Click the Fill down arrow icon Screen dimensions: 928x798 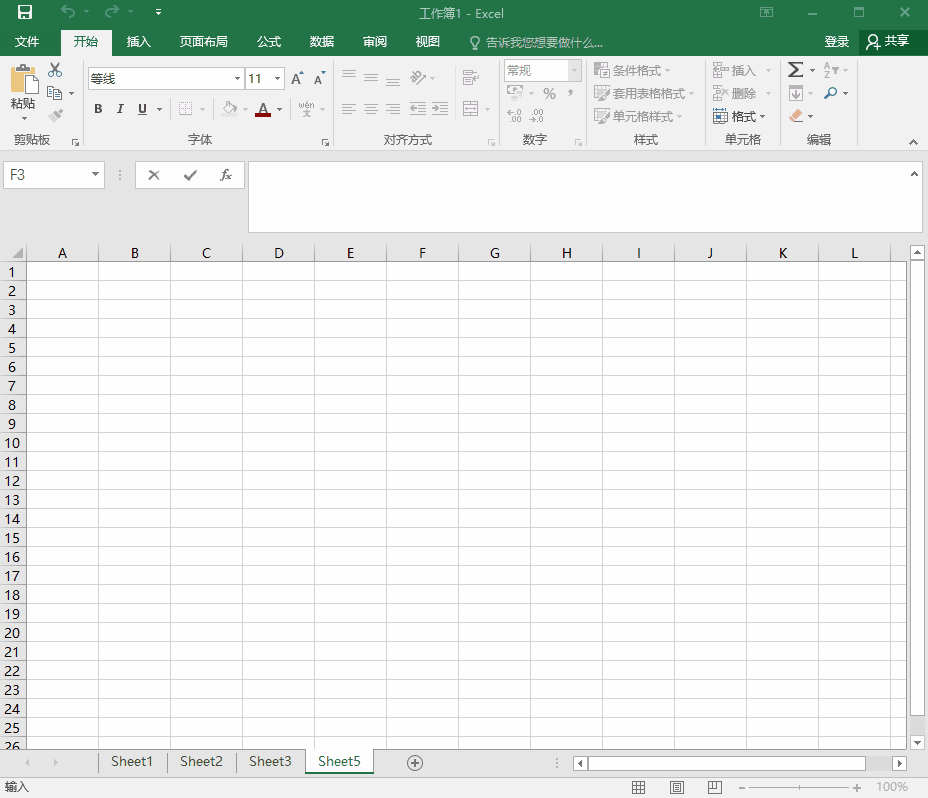(x=796, y=93)
